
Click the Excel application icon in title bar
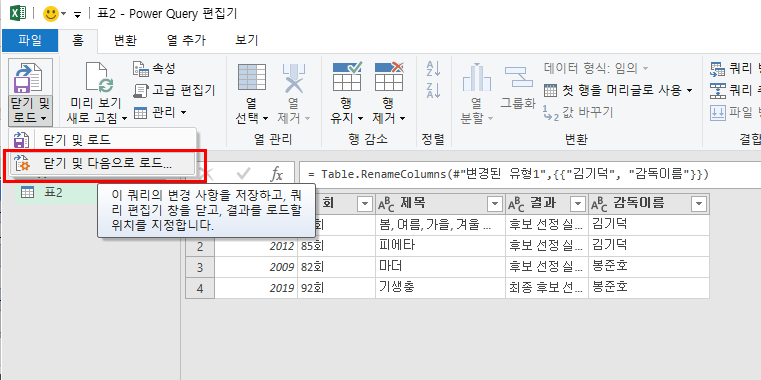click(17, 13)
